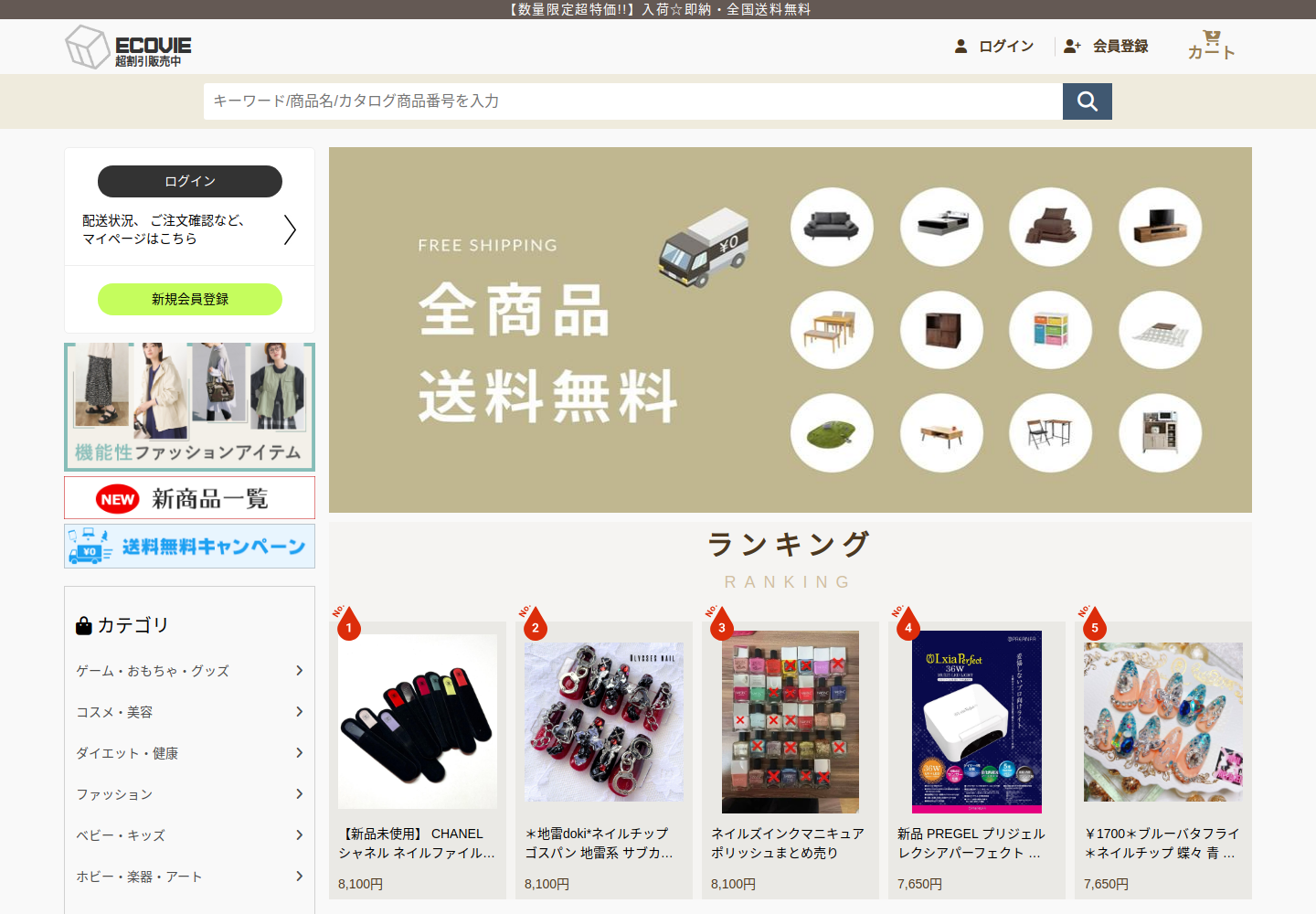Image resolution: width=1316 pixels, height=914 pixels.
Task: Expand the ゲーム・おもちゃ・グッズ category chevron
Action: [299, 671]
